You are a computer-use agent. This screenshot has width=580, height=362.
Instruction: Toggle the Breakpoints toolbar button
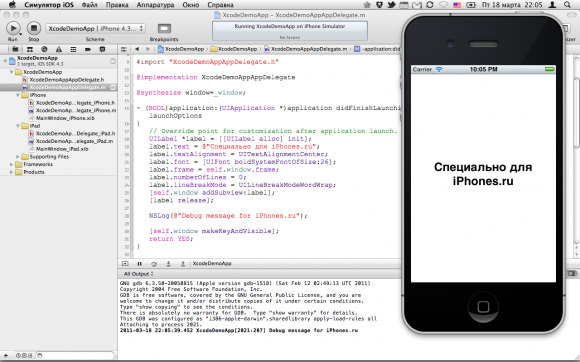[164, 28]
